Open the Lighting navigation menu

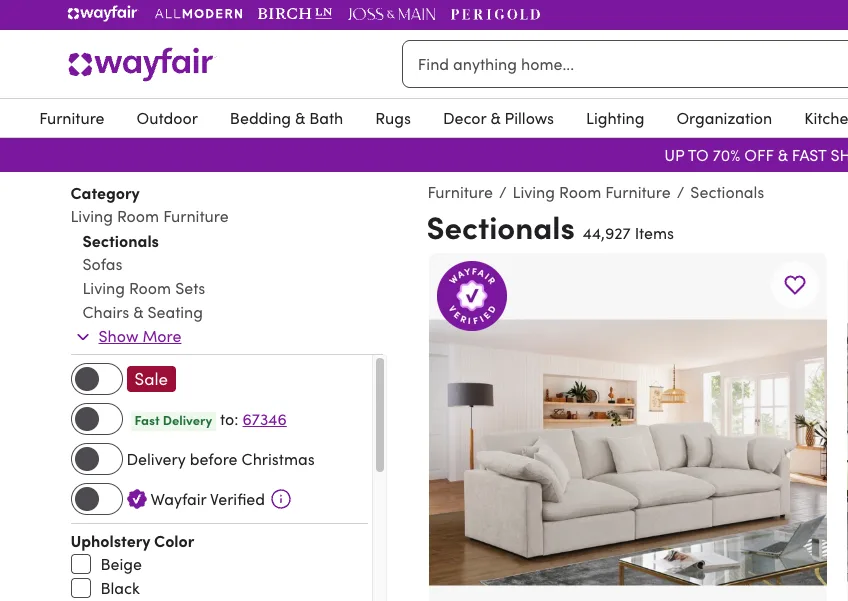click(x=615, y=118)
